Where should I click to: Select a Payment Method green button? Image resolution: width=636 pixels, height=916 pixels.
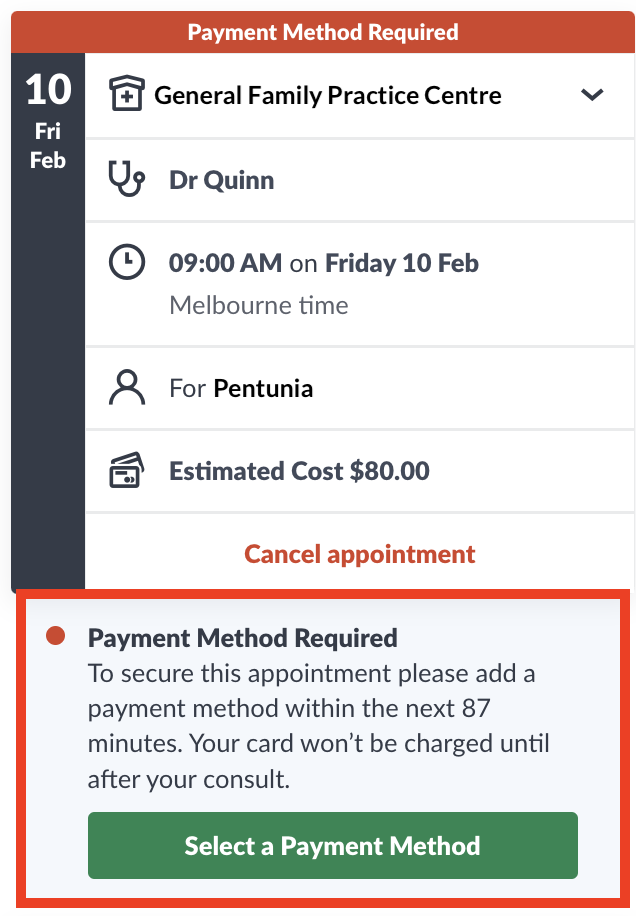(332, 845)
